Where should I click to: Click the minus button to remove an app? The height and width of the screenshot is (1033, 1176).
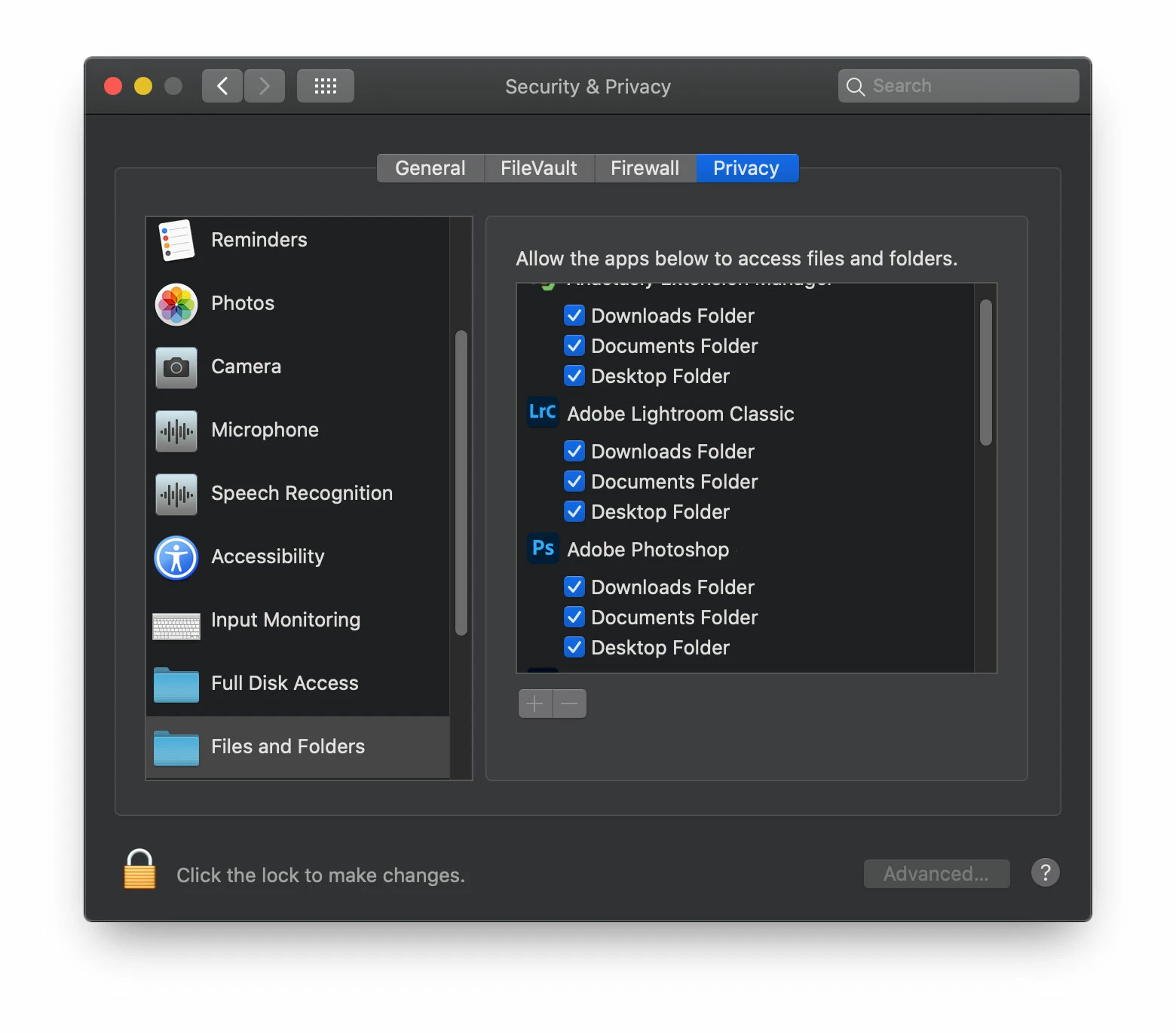(x=570, y=703)
